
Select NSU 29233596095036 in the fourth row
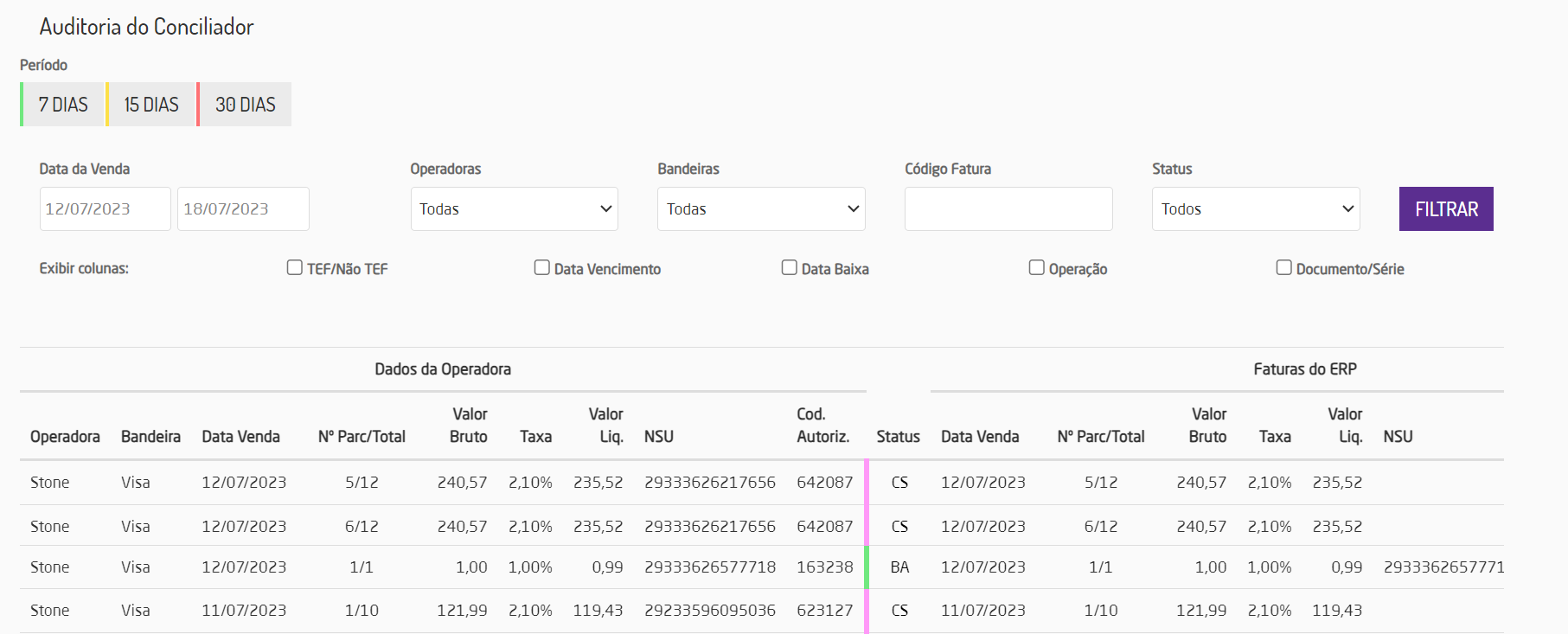click(x=709, y=611)
